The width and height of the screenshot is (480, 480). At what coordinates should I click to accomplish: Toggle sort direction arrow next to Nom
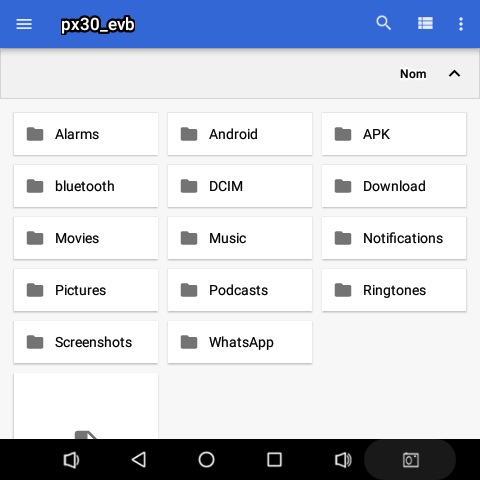coord(454,74)
